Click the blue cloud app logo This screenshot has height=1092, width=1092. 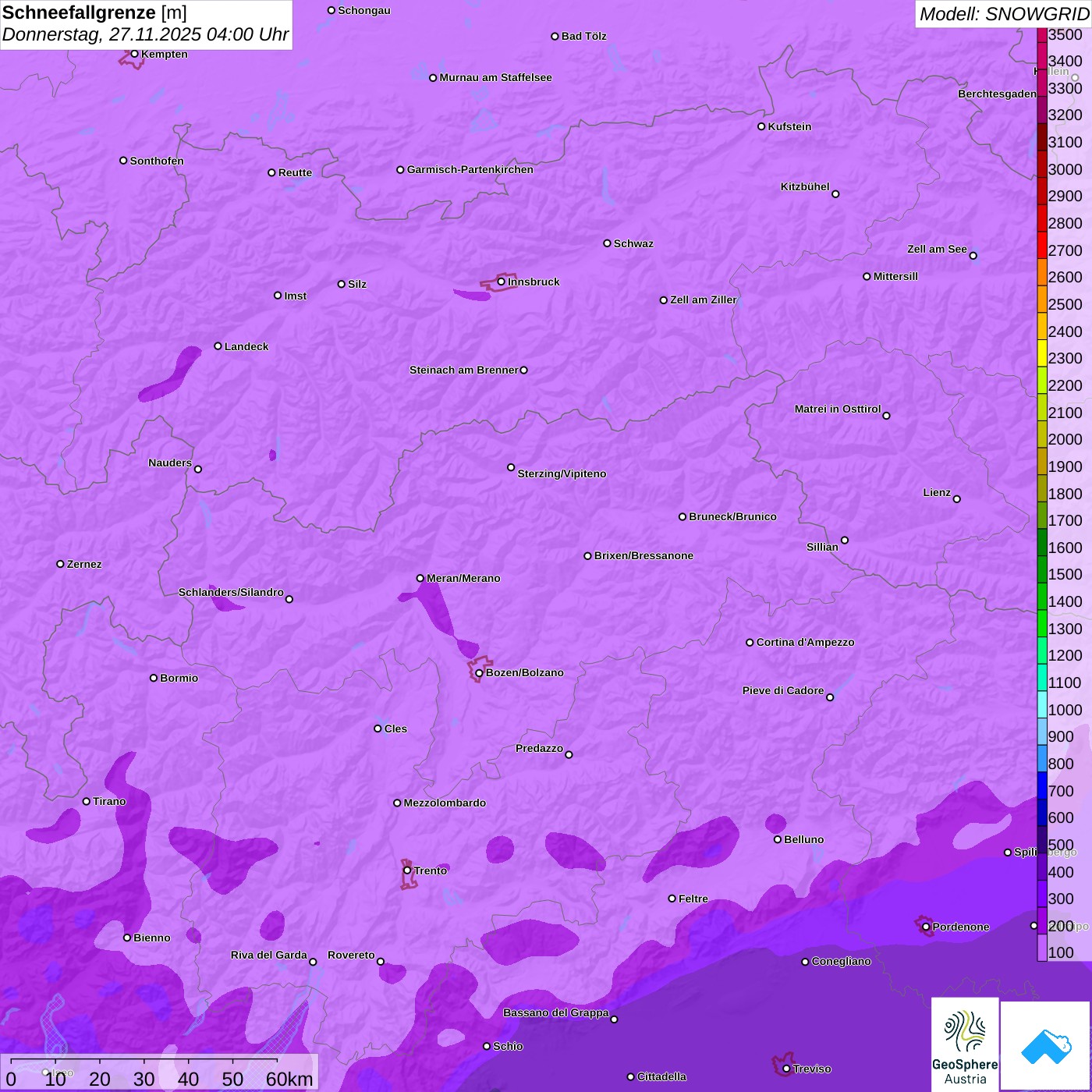point(1046,1046)
